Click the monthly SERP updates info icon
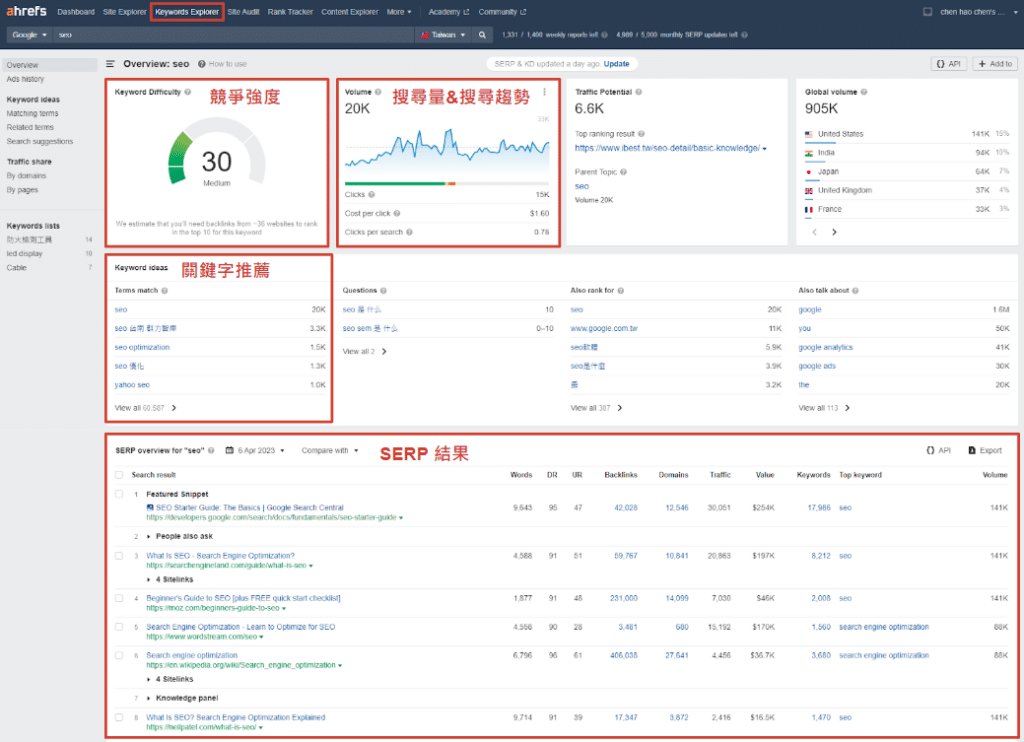1024x742 pixels. click(744, 35)
